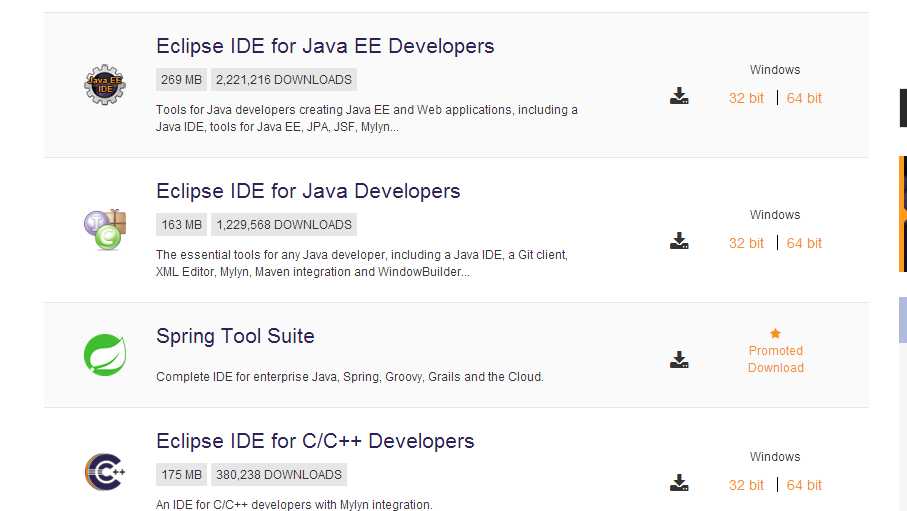Download Java Developers 64 bit
This screenshot has width=907, height=511.
[804, 243]
